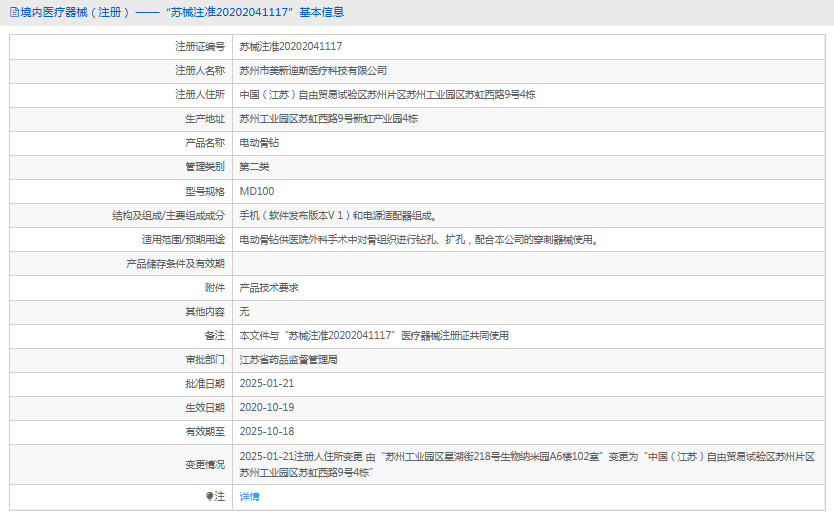
Task: Select expiry date 2025-10-18
Action: (266, 431)
